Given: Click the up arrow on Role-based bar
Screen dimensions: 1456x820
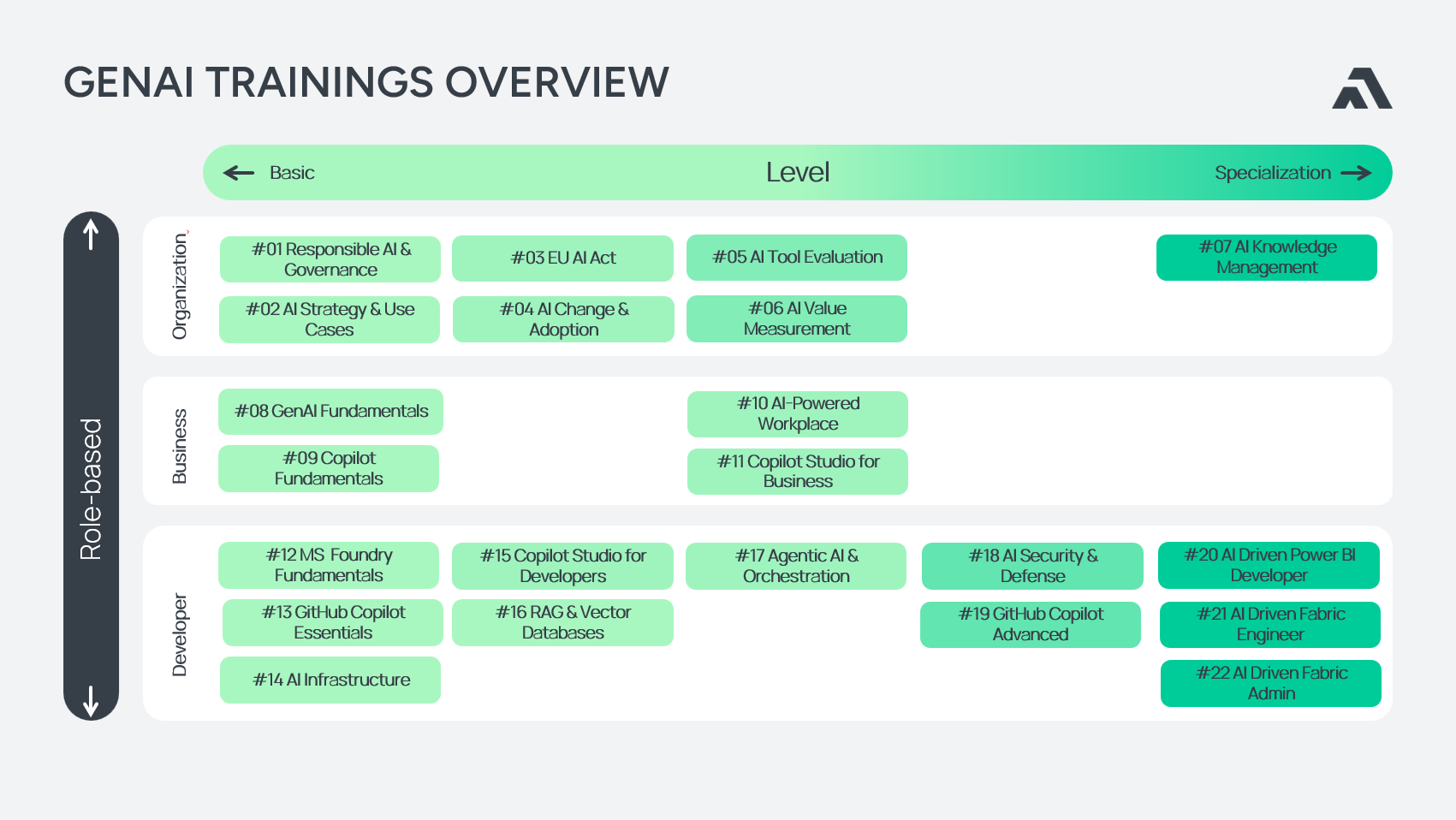Looking at the screenshot, I should [x=91, y=234].
